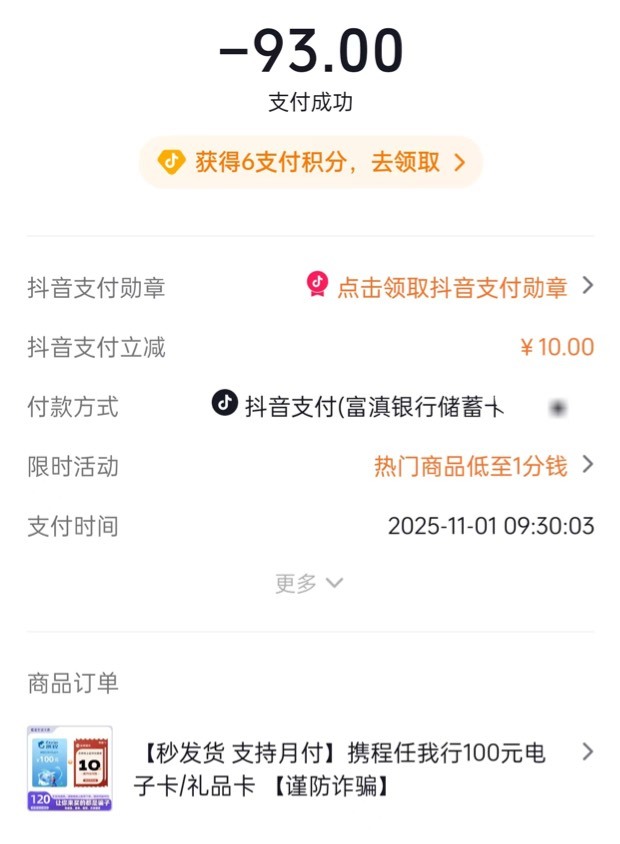Expand the 更多 details section
This screenshot has width=620, height=844.
309,583
